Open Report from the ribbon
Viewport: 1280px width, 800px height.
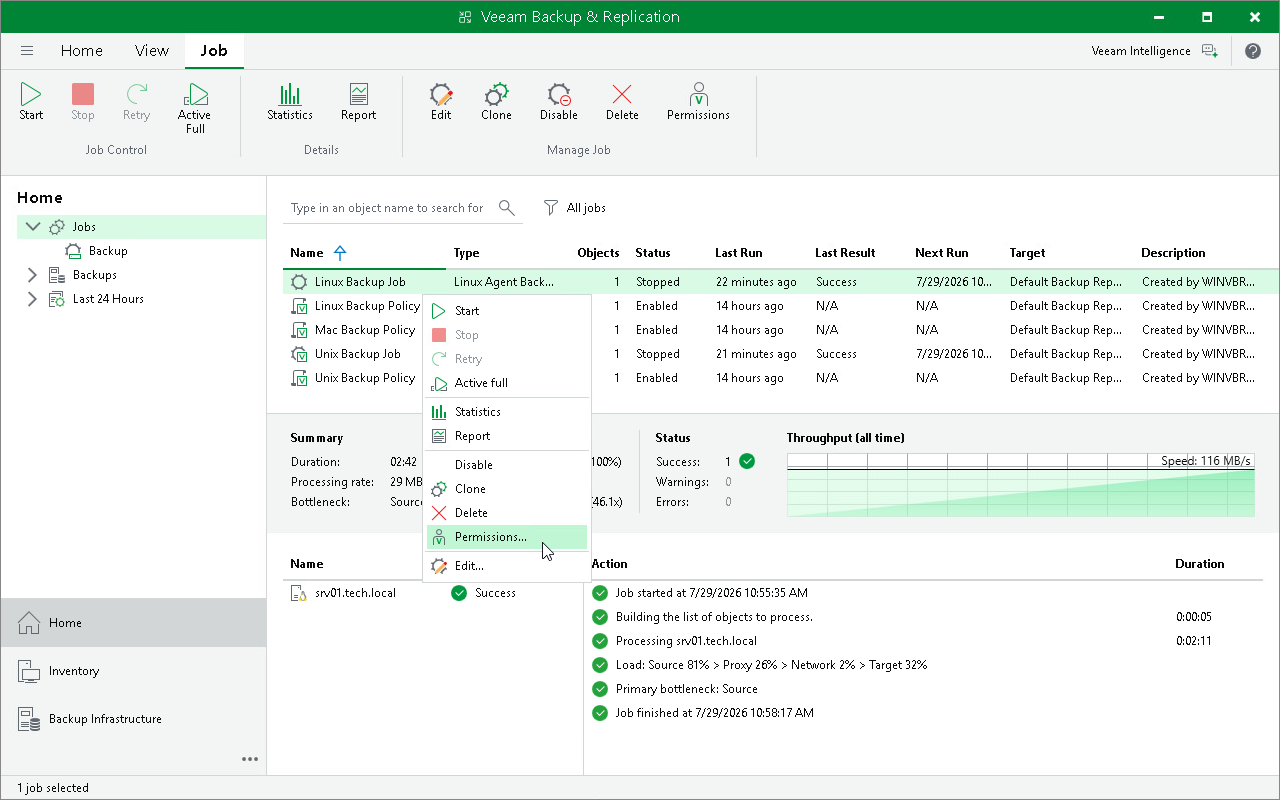(x=358, y=103)
